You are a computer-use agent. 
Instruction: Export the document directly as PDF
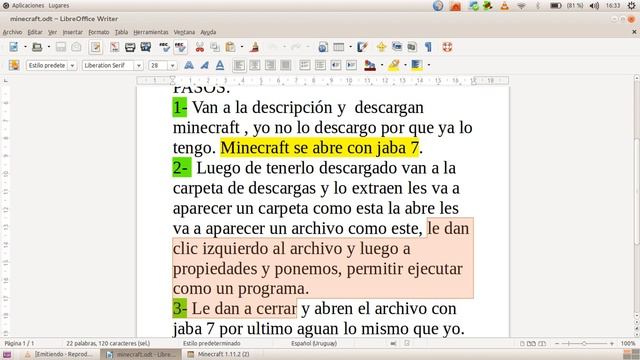pyautogui.click(x=115, y=47)
